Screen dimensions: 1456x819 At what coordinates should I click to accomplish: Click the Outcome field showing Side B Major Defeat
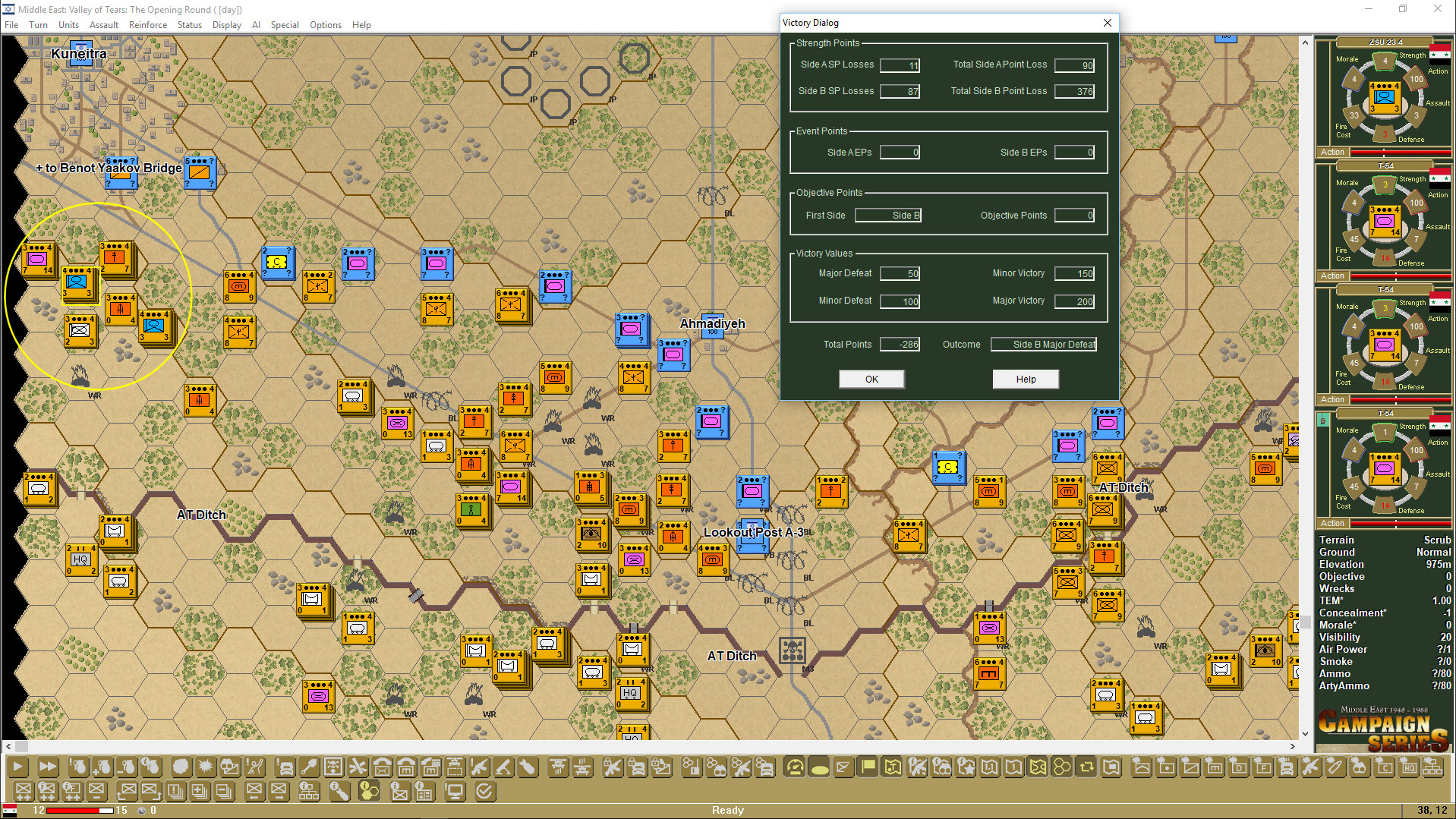1044,345
